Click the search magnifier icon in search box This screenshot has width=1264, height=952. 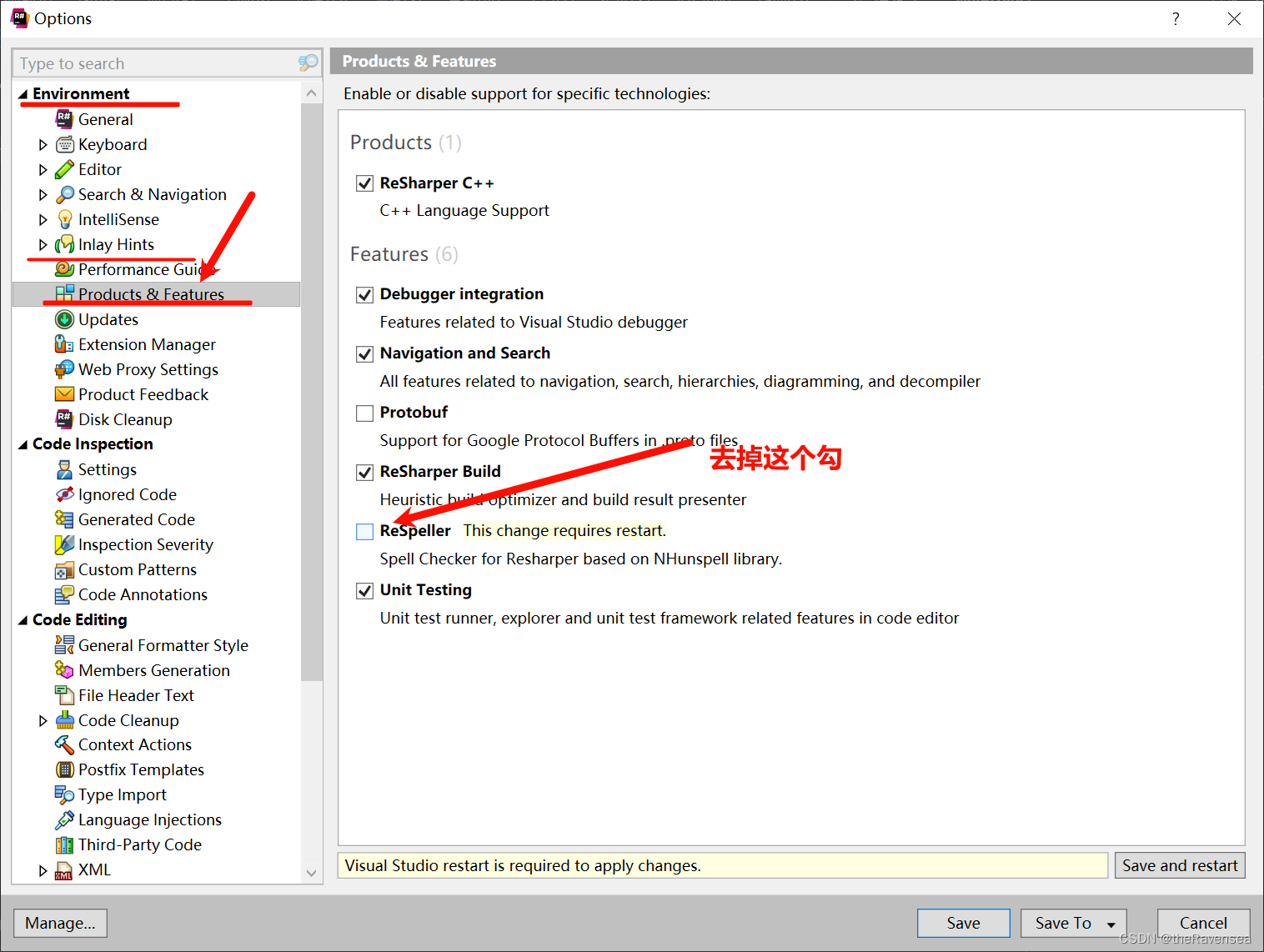[x=308, y=63]
